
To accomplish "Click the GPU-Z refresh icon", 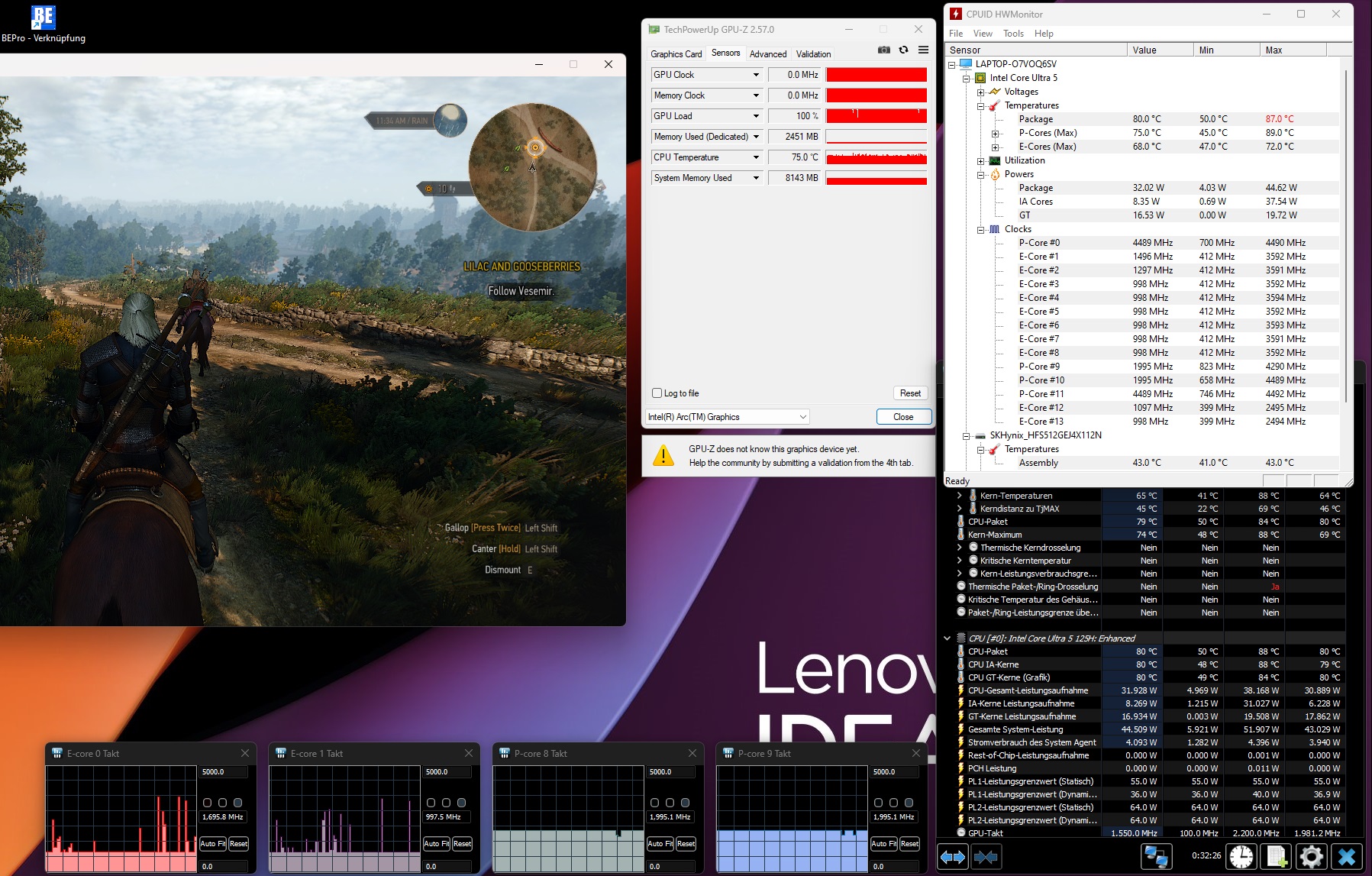I will [903, 50].
